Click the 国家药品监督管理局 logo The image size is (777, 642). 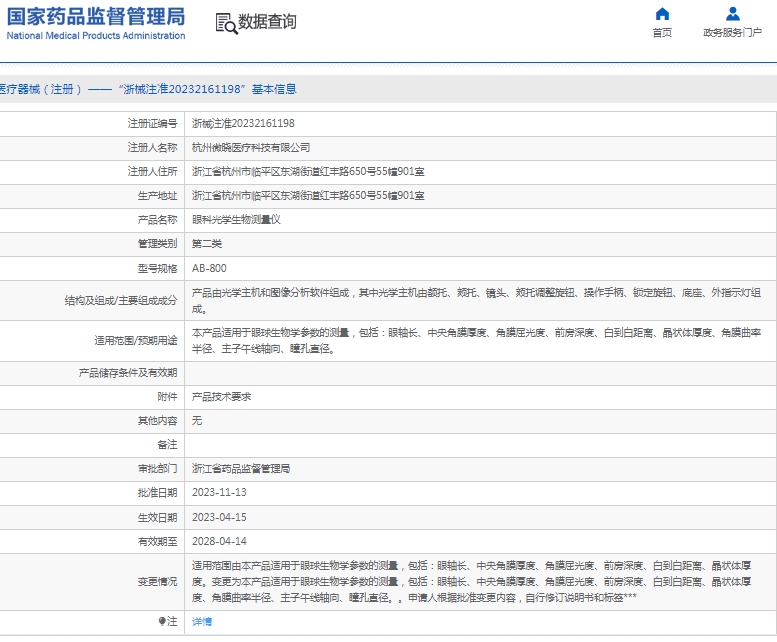[x=96, y=23]
